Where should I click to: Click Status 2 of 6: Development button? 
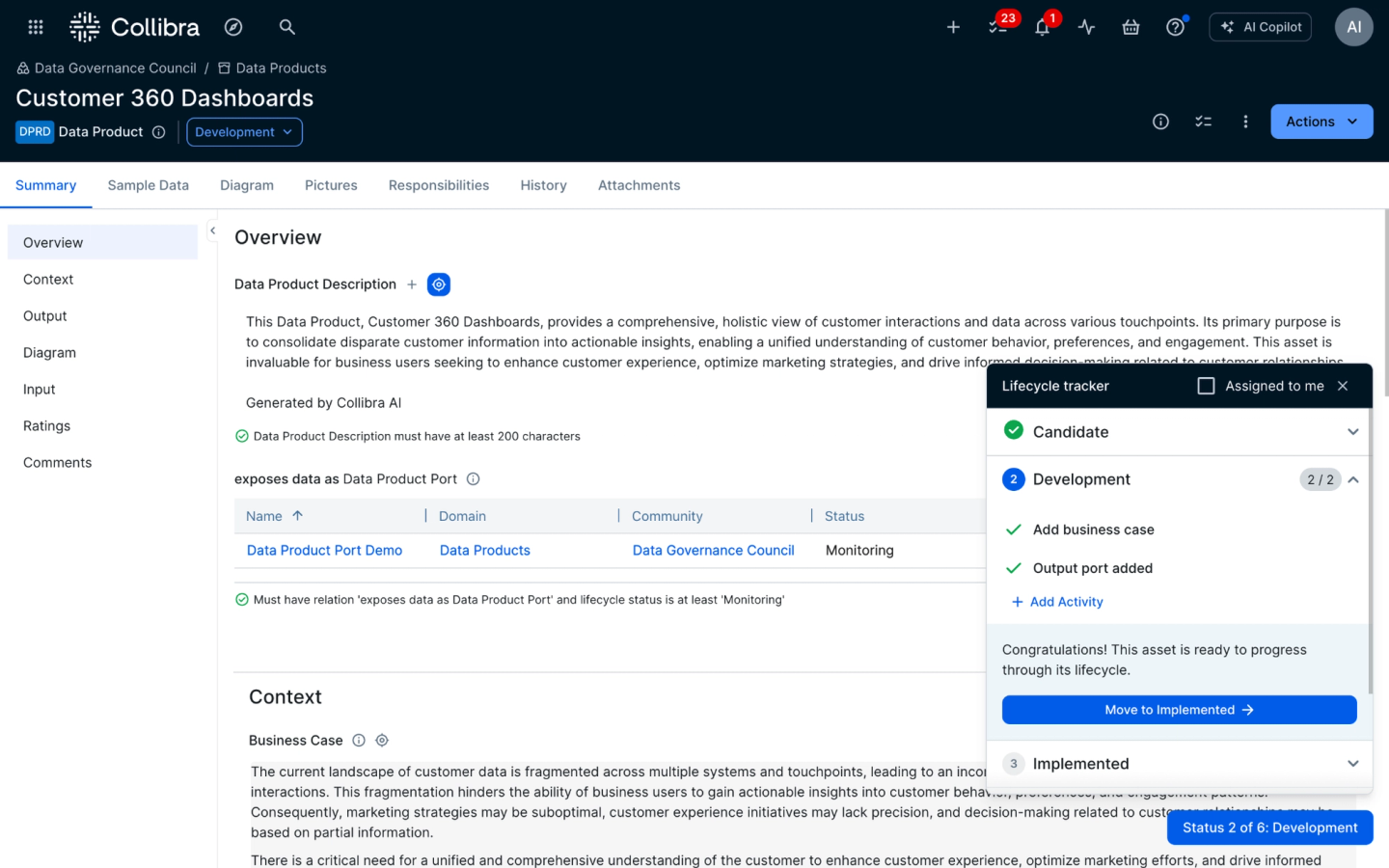click(x=1269, y=827)
